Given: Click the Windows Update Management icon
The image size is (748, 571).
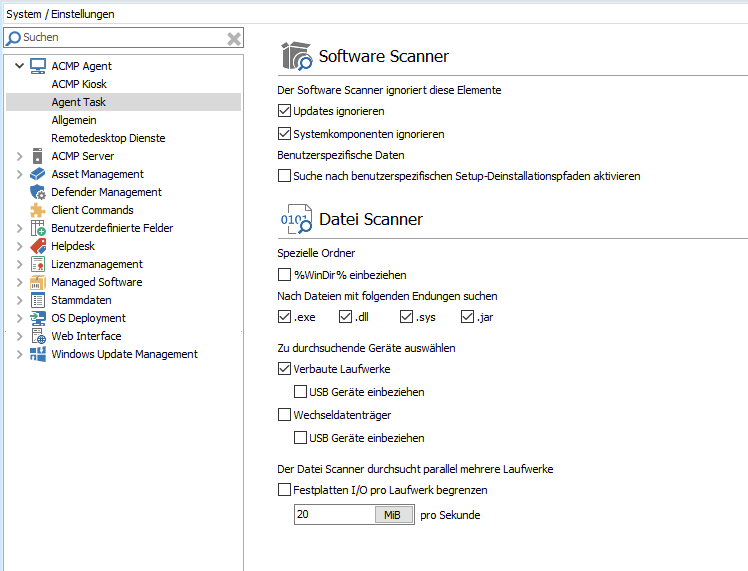Looking at the screenshot, I should click(x=38, y=354).
